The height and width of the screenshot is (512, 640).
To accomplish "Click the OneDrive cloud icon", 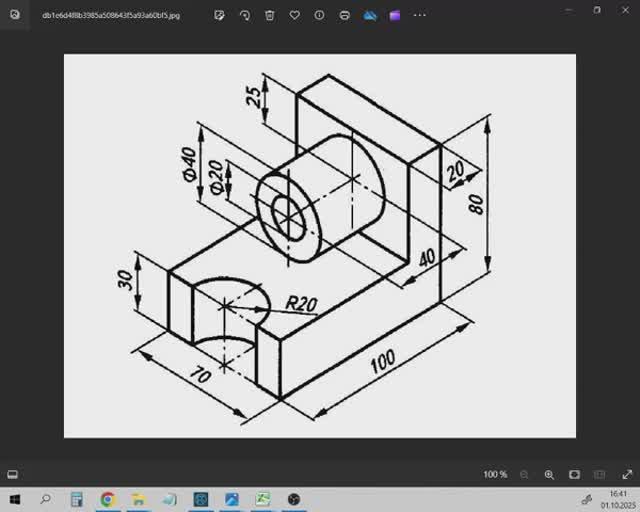I will pyautogui.click(x=370, y=16).
